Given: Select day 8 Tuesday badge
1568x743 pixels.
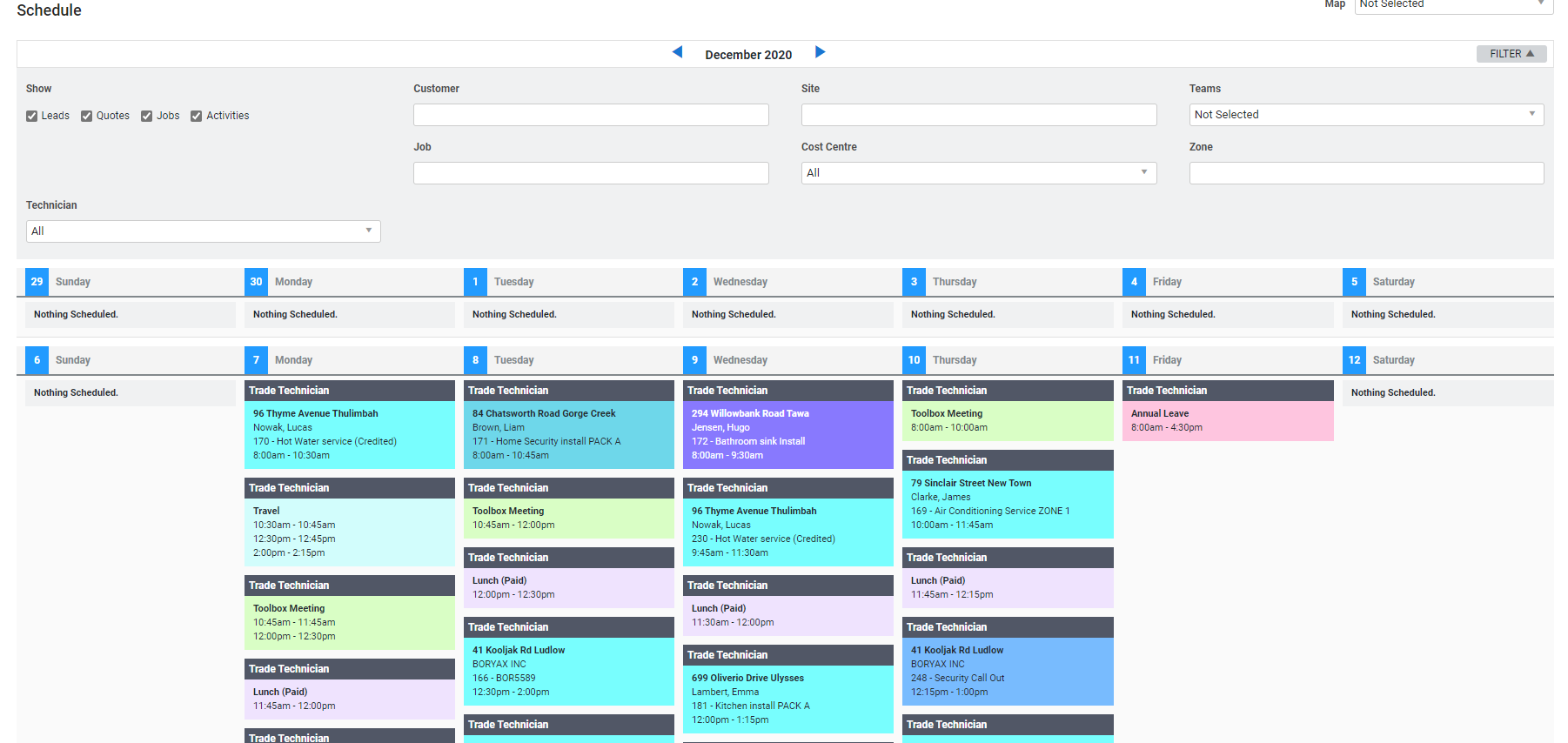Looking at the screenshot, I should [x=475, y=360].
